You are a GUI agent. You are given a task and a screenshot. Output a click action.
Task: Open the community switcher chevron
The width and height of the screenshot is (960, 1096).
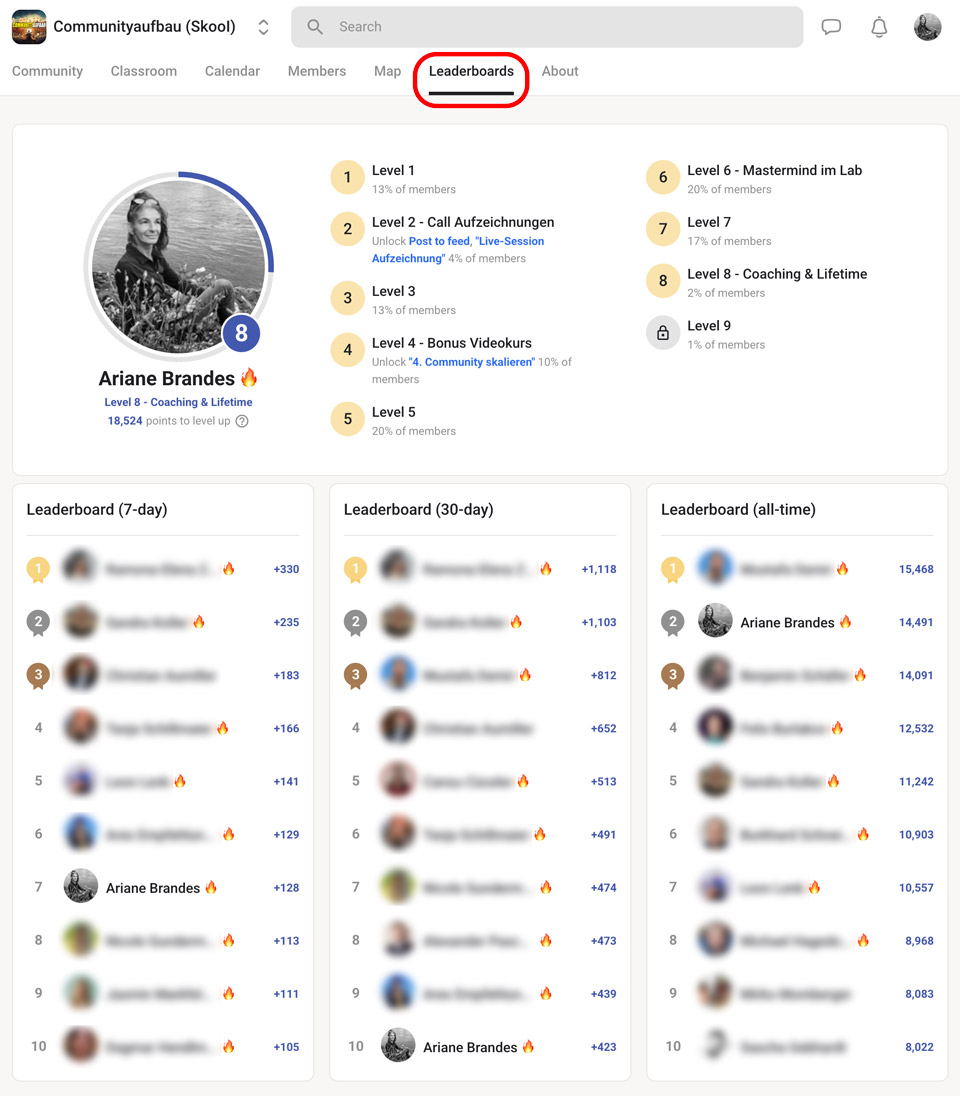[263, 27]
